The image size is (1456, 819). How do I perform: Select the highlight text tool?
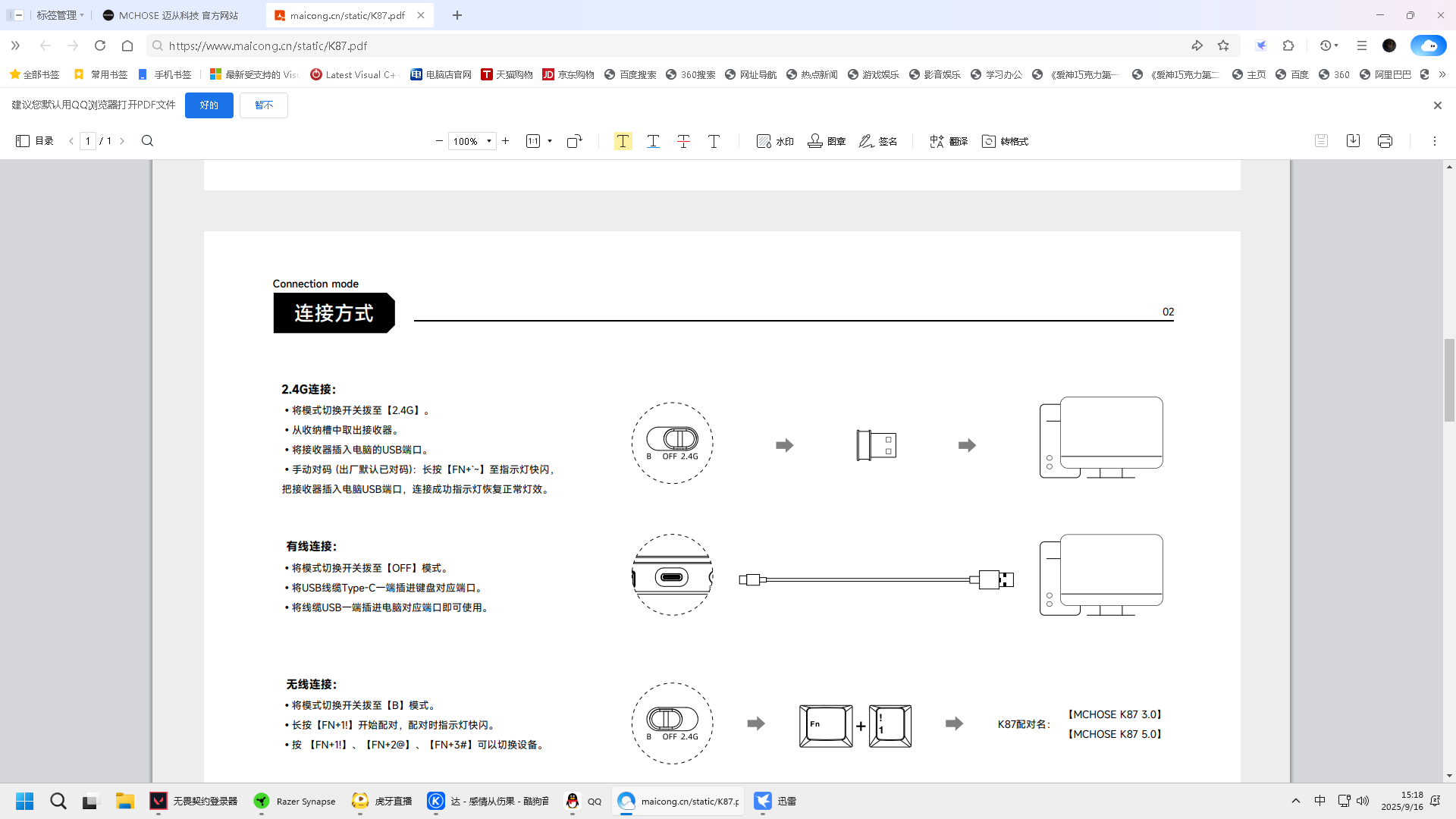pyautogui.click(x=623, y=141)
